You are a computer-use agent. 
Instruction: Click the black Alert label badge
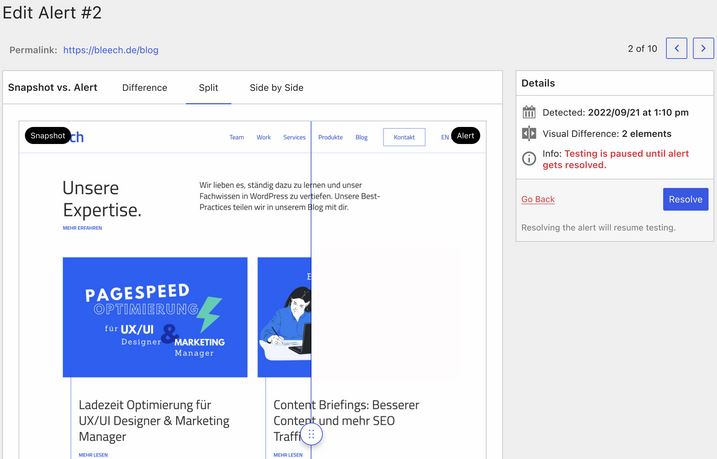pos(466,136)
